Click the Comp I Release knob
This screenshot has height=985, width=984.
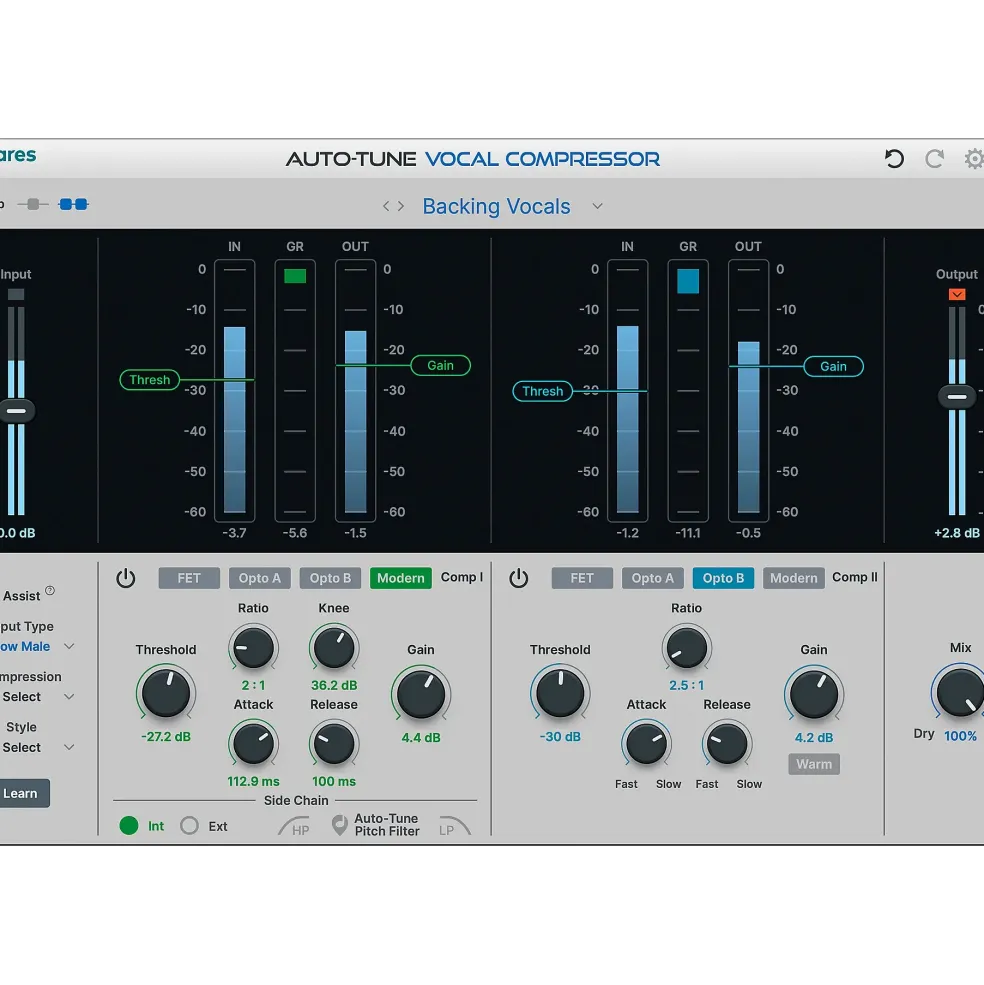pos(334,744)
